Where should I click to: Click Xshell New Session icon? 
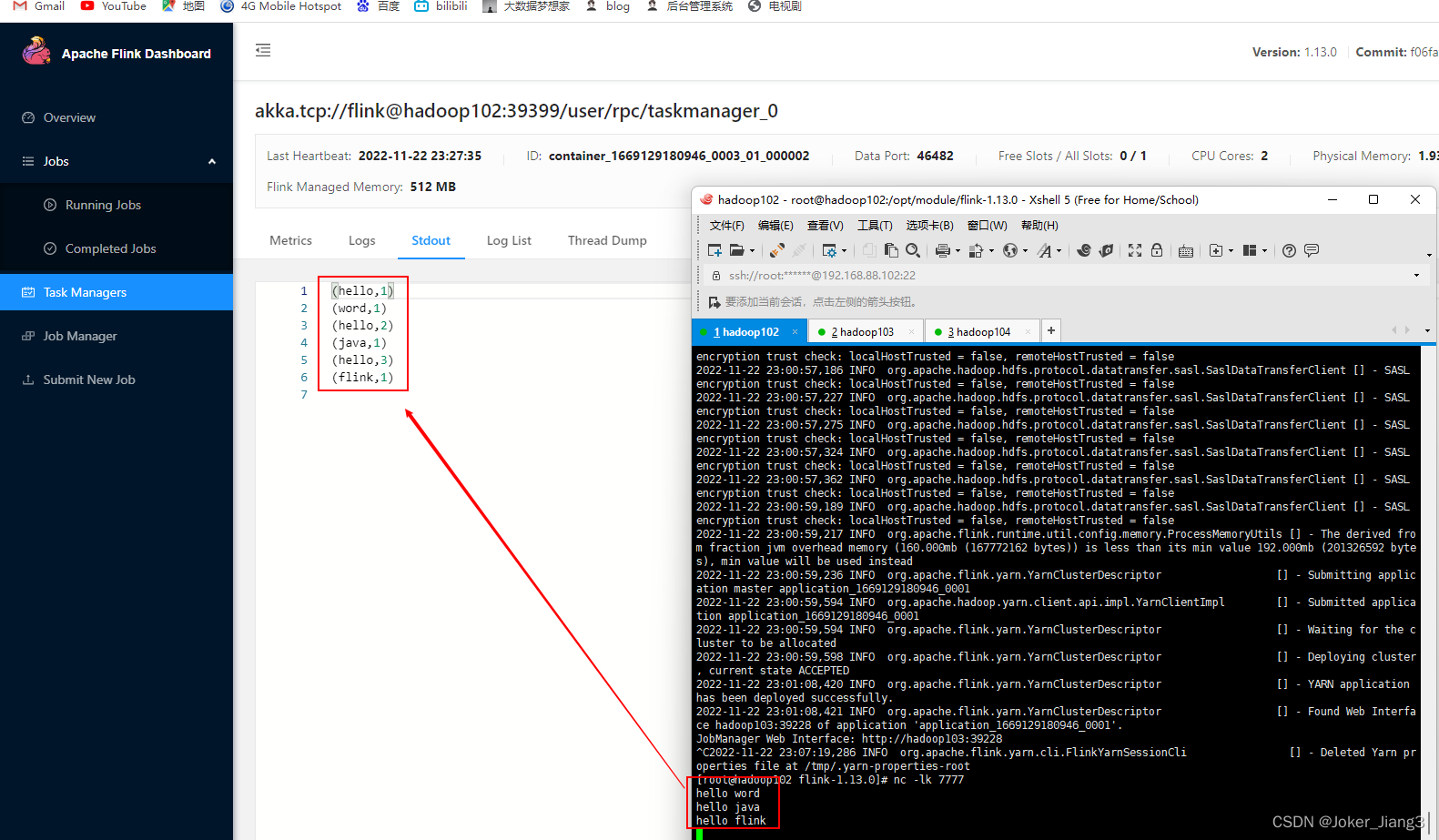[x=714, y=250]
